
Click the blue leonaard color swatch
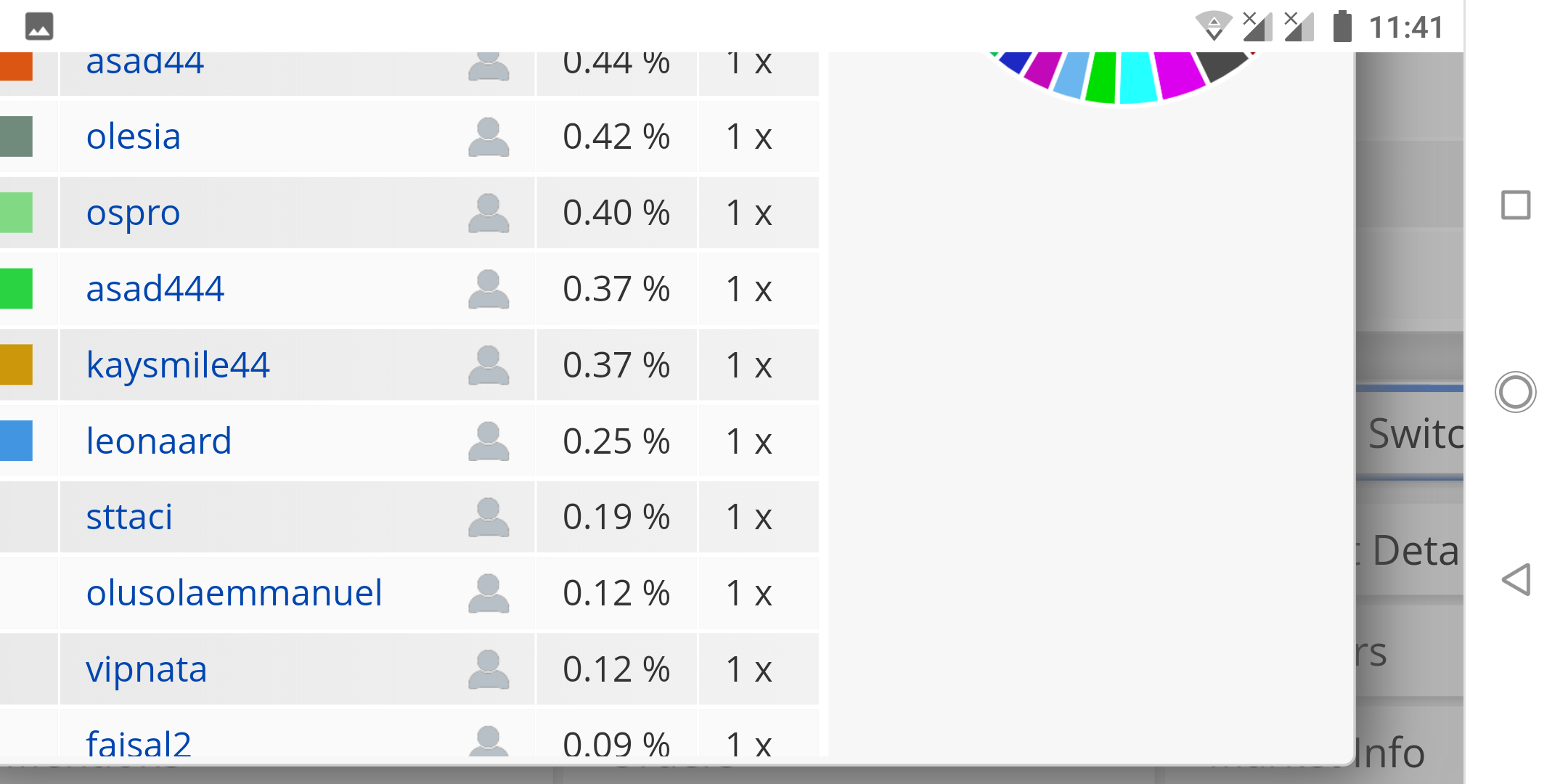pyautogui.click(x=16, y=441)
